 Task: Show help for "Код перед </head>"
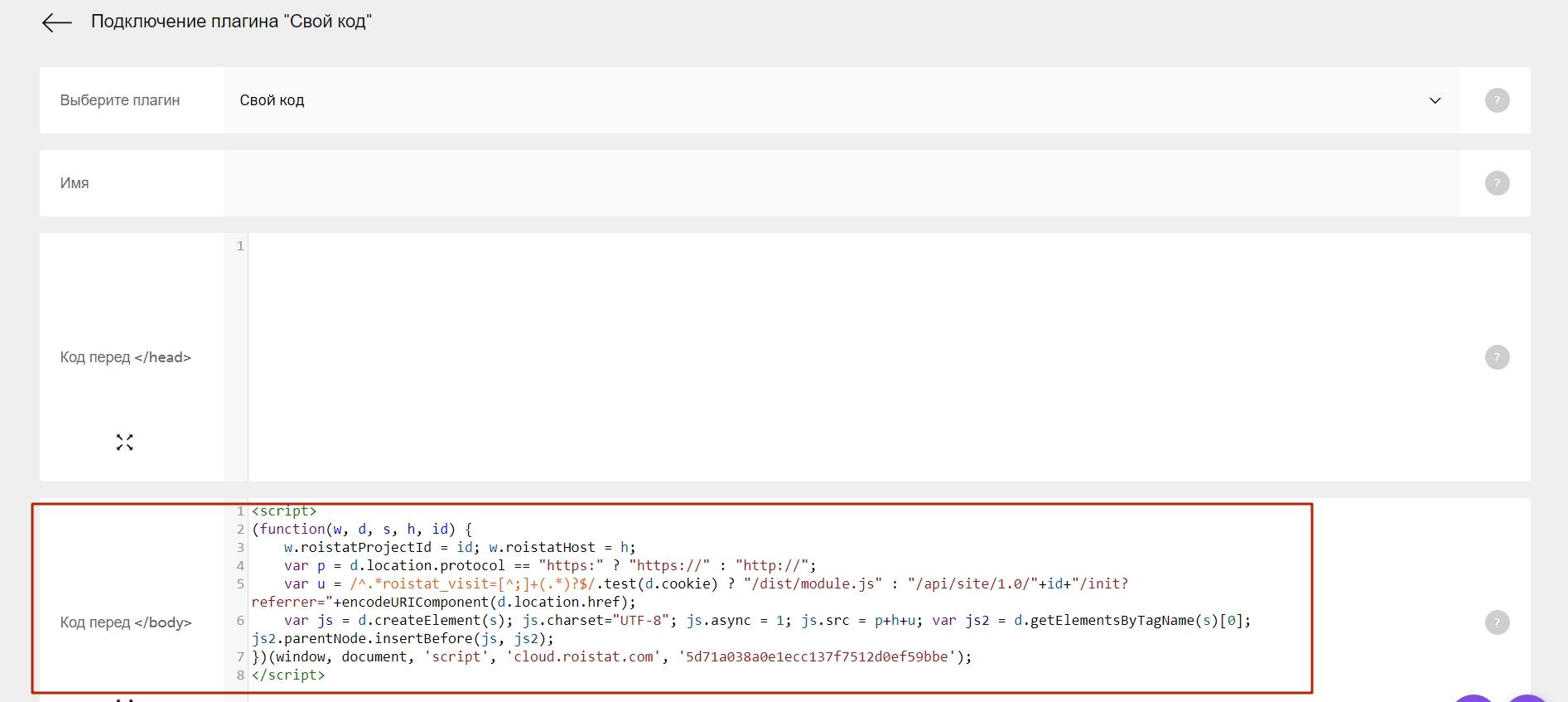1497,357
